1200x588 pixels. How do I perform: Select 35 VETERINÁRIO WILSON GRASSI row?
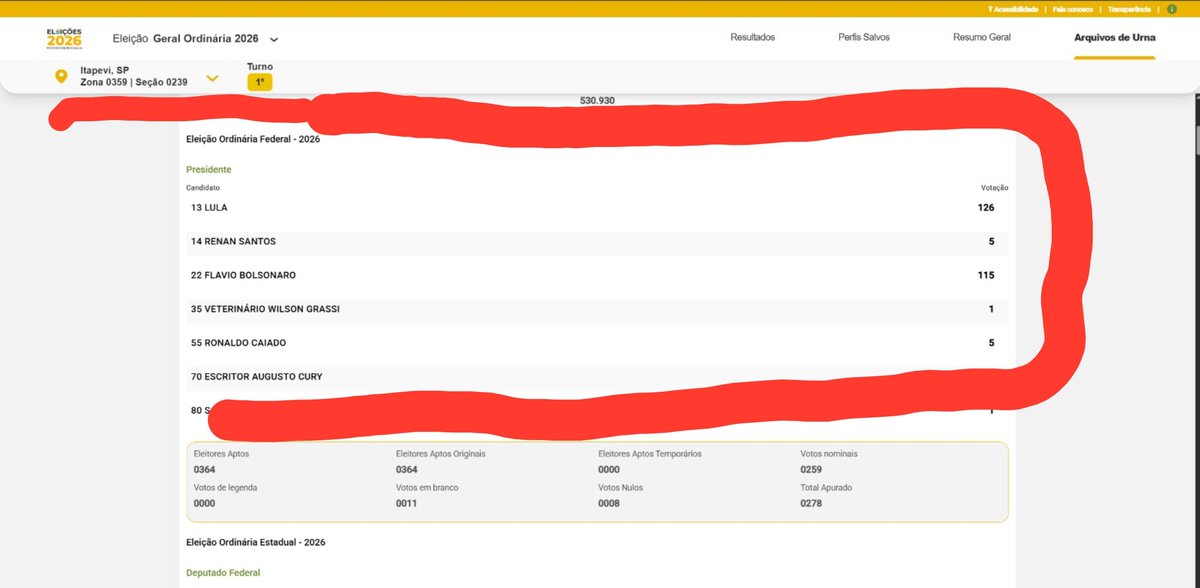(597, 309)
